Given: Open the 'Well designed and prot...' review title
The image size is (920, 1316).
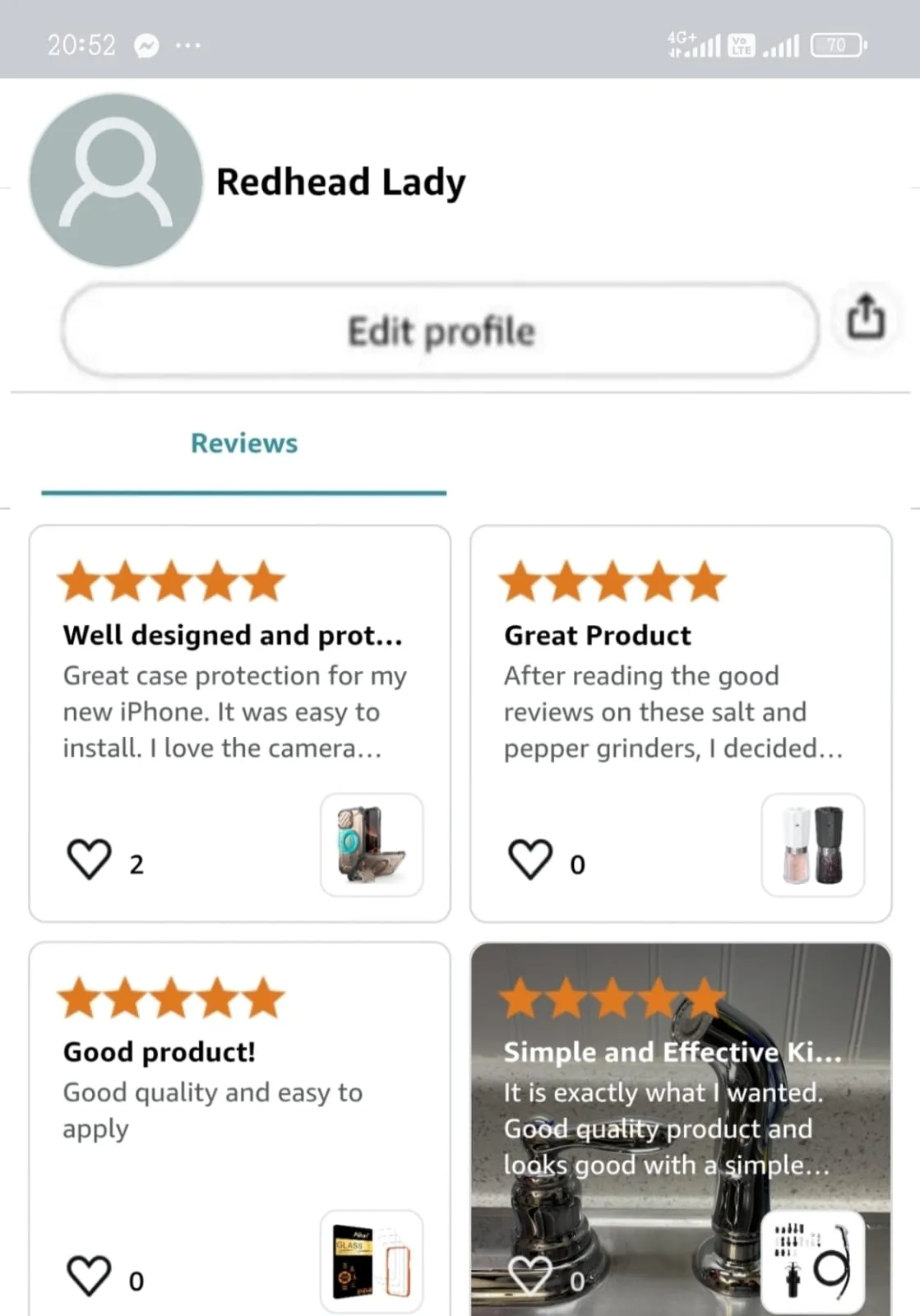Looking at the screenshot, I should point(233,635).
